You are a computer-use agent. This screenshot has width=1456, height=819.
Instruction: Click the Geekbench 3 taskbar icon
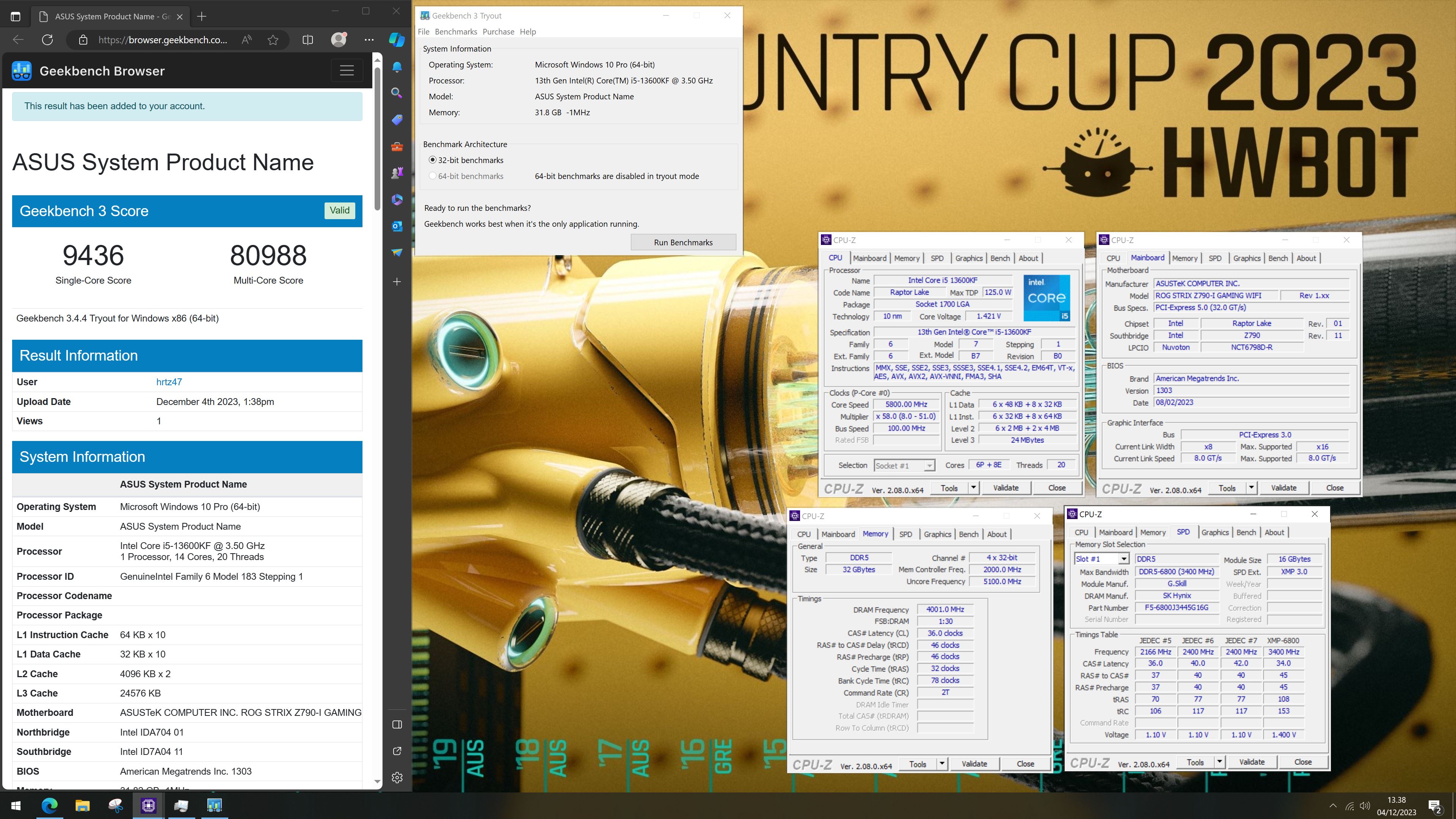click(214, 805)
